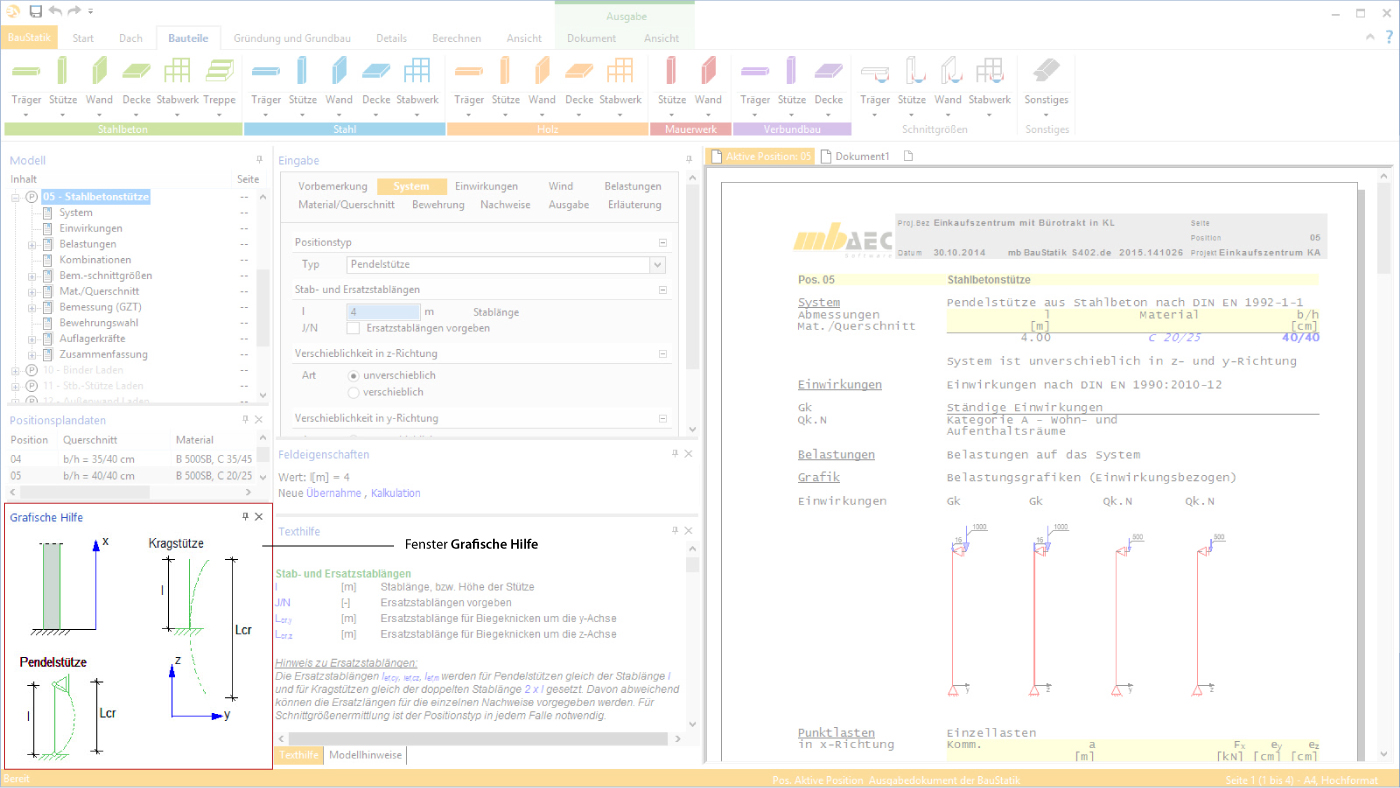Select Schnittgrößen Stabwerk icon
1400x788 pixels.
(x=989, y=71)
